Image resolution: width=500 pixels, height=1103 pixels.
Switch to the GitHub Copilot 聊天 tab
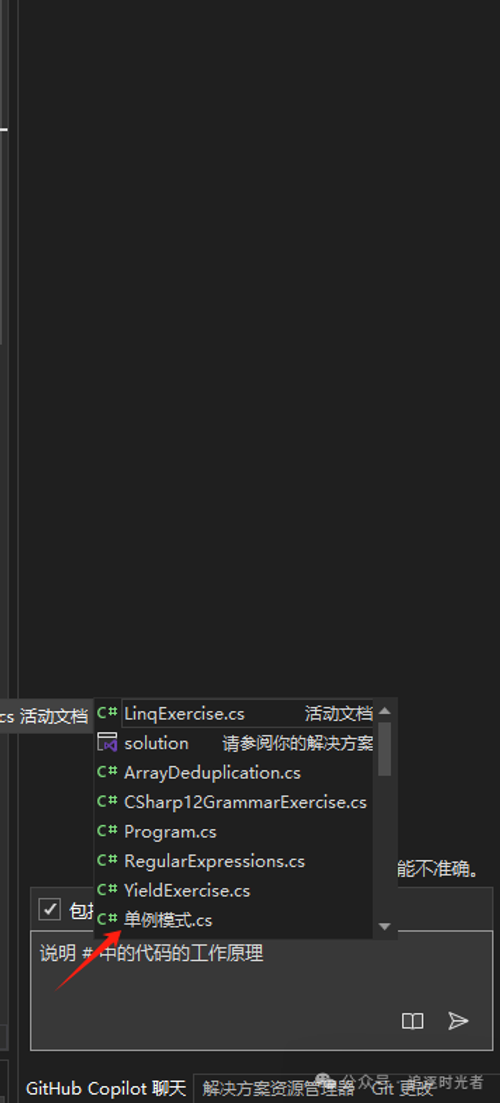point(105,1088)
